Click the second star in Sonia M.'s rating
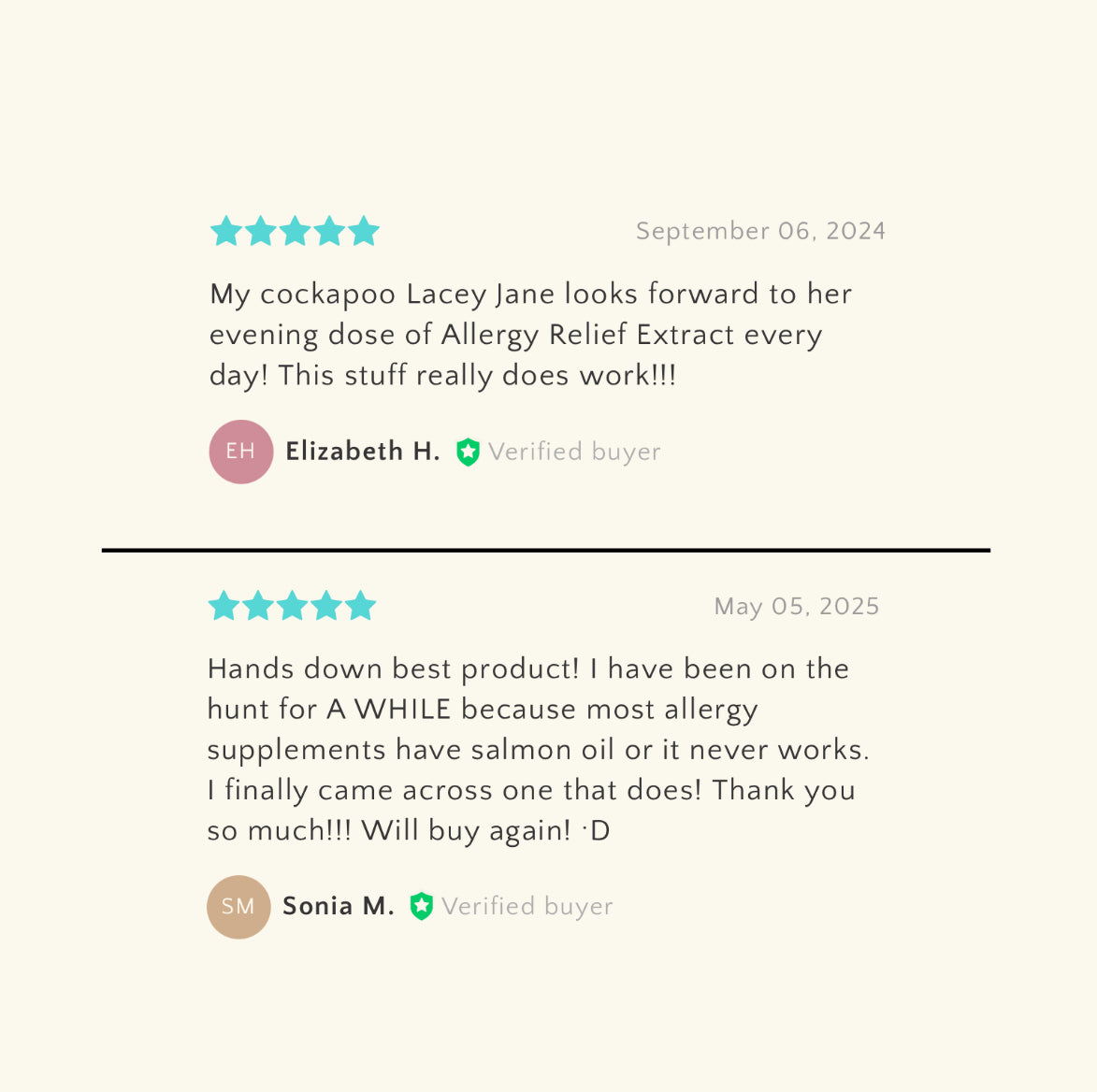Viewport: 1097px width, 1092px height. point(257,606)
